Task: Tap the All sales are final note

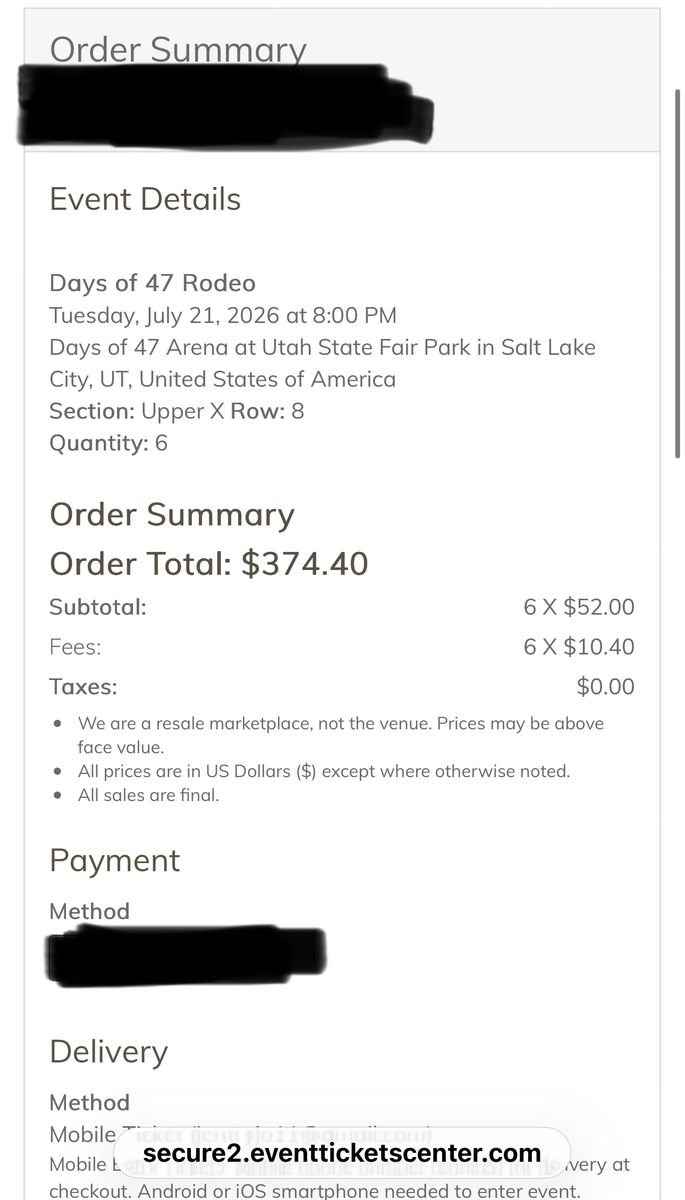Action: 148,796
